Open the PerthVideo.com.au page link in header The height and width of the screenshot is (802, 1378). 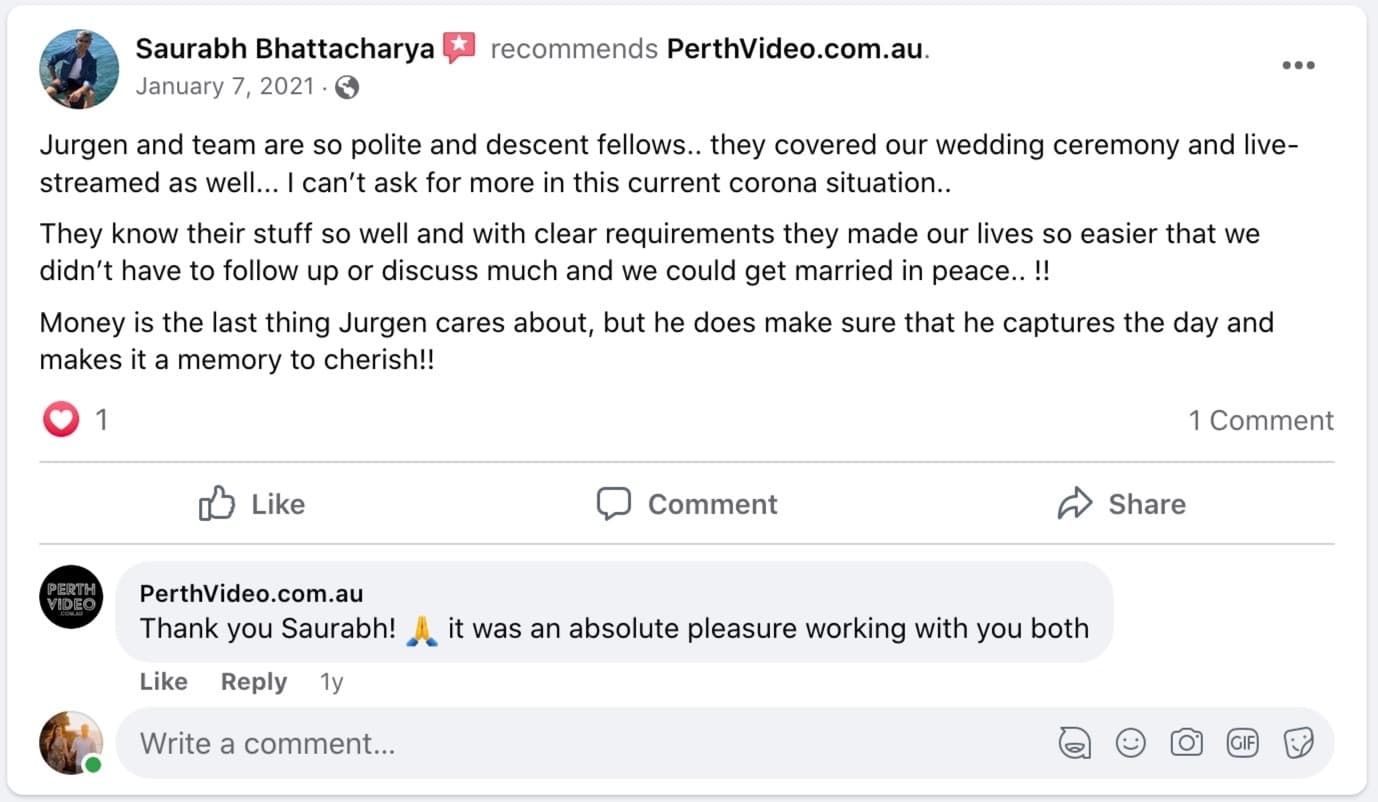796,49
